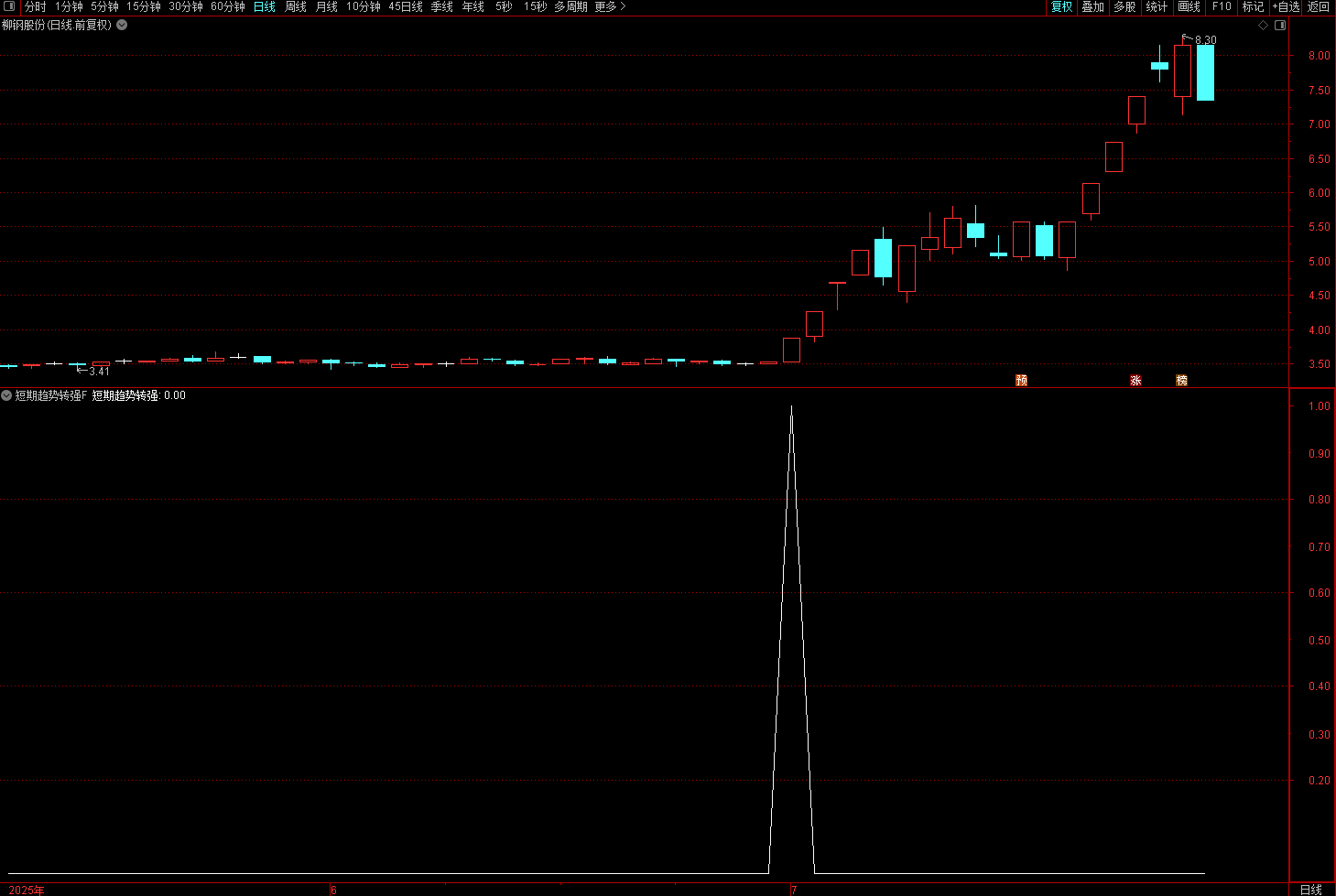Click the 涨 marker icon under the candles
Image resolution: width=1336 pixels, height=896 pixels.
1135,381
